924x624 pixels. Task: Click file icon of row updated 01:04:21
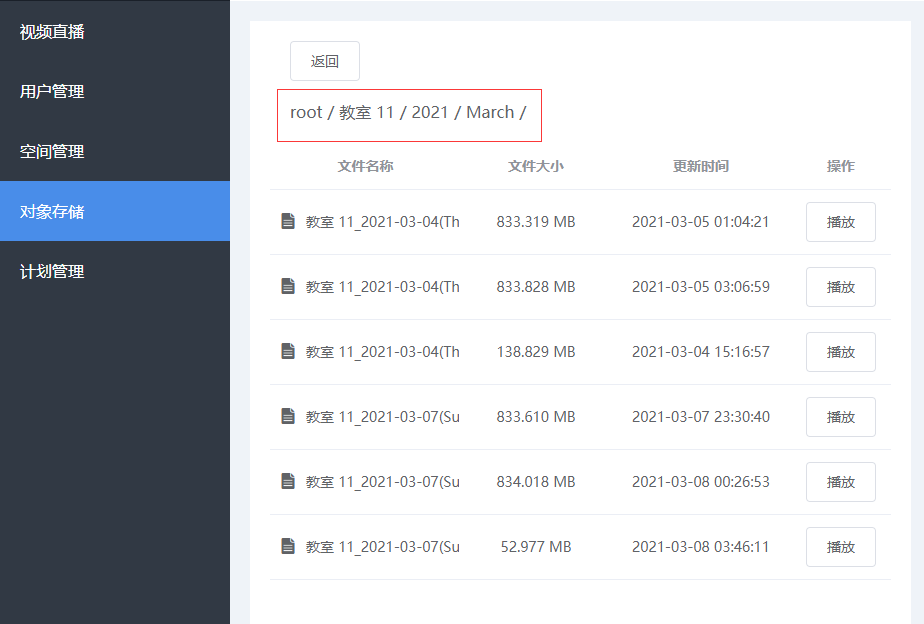click(288, 222)
